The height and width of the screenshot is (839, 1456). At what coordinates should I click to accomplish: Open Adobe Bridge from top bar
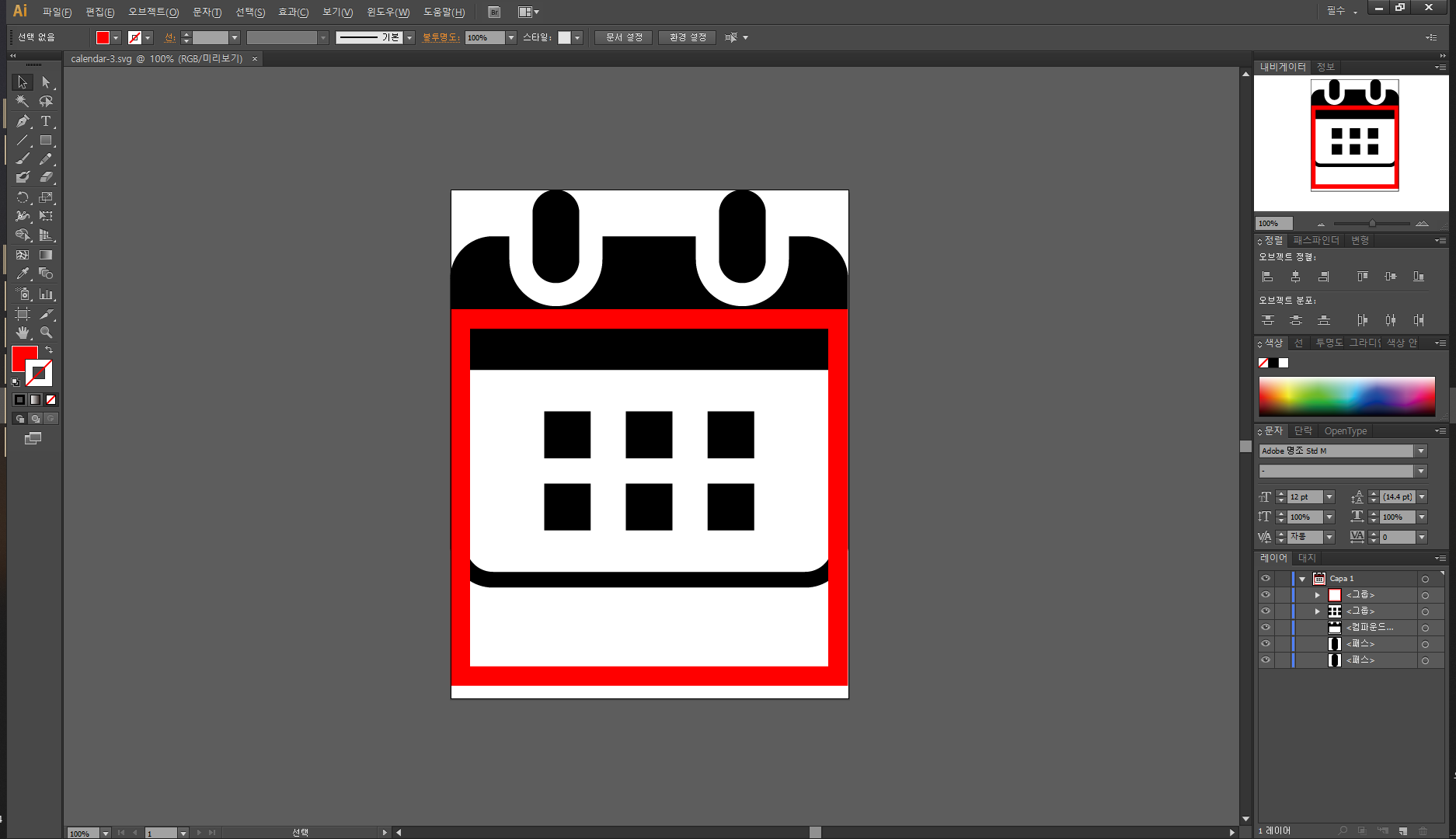(x=494, y=12)
